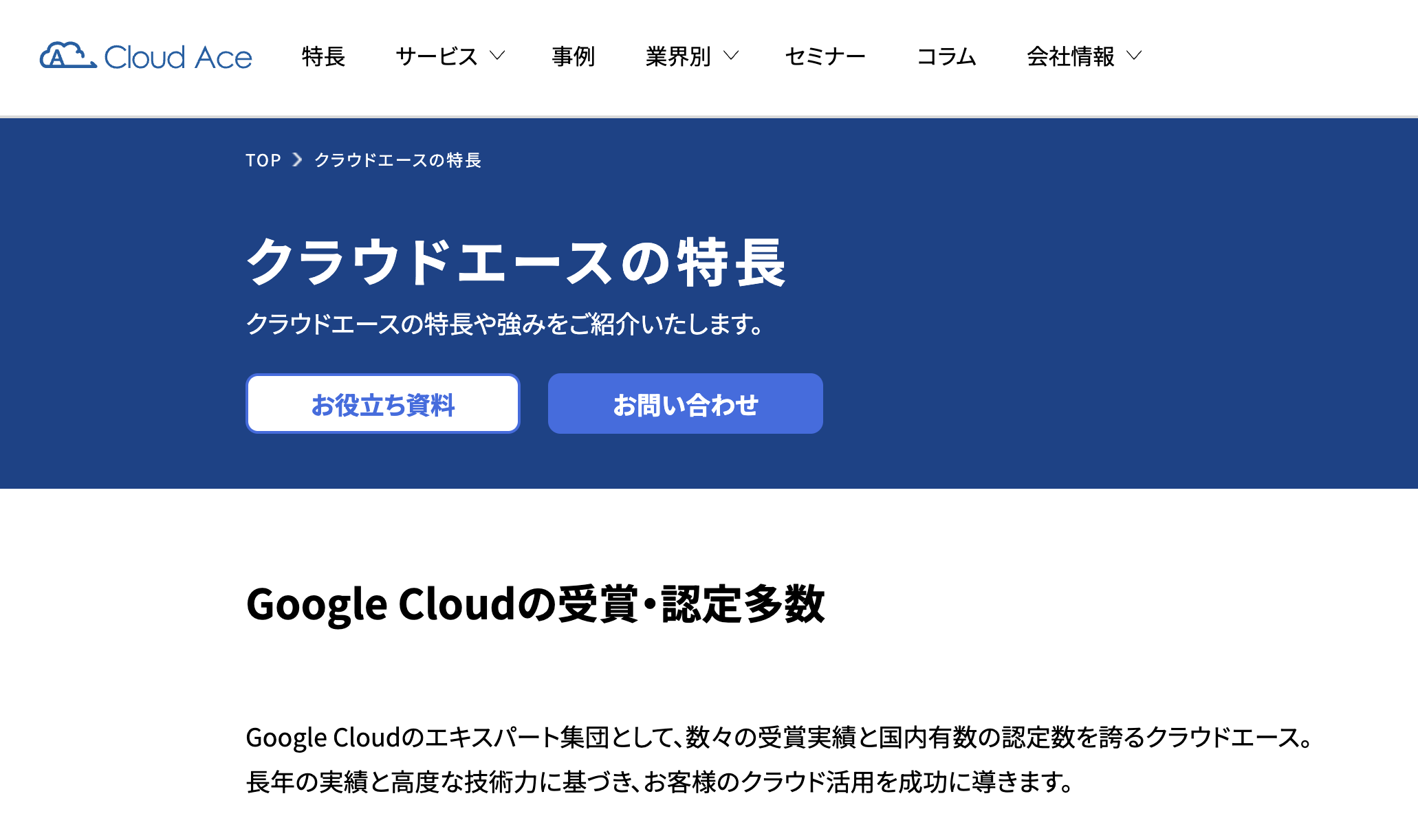Image resolution: width=1418 pixels, height=840 pixels.
Task: Open the 特長 menu item
Action: (x=323, y=56)
